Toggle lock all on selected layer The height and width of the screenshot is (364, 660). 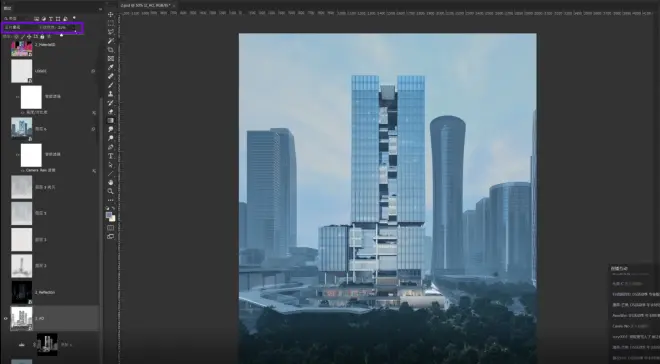click(42, 37)
